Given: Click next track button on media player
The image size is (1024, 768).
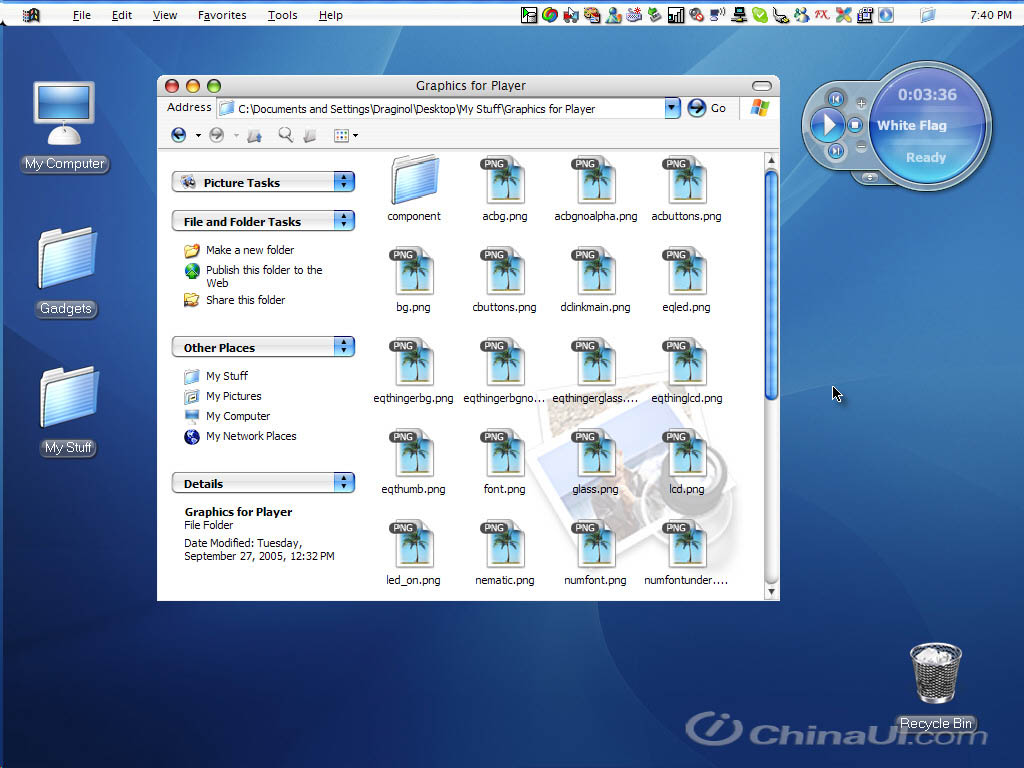Looking at the screenshot, I should (836, 151).
